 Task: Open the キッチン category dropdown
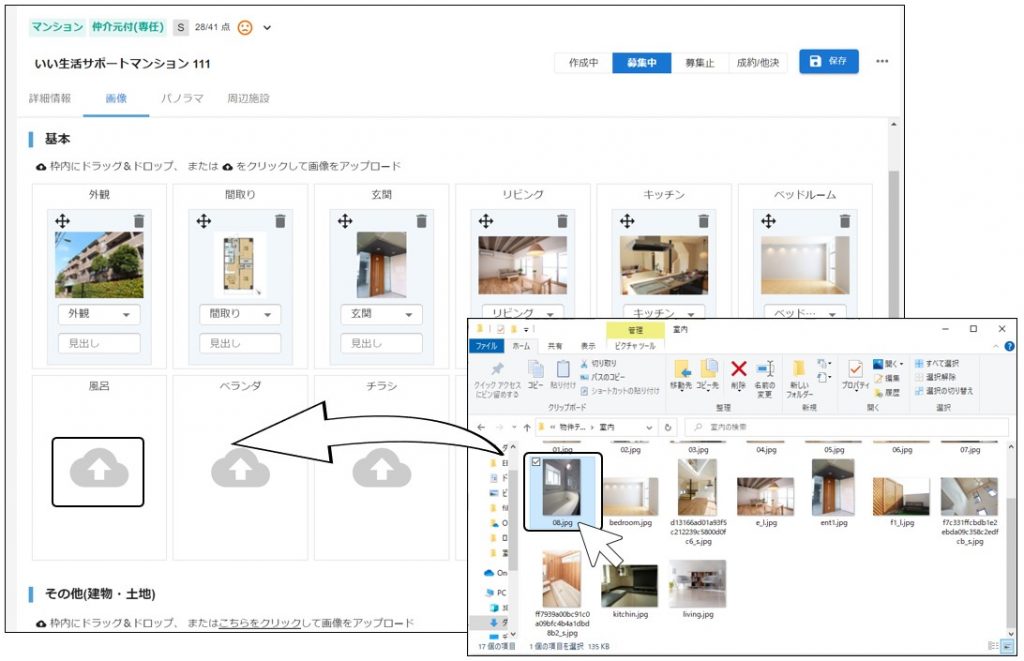point(664,313)
